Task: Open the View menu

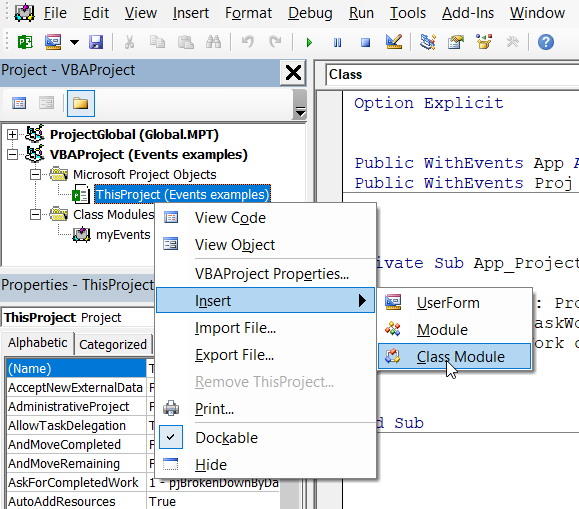Action: pyautogui.click(x=141, y=13)
